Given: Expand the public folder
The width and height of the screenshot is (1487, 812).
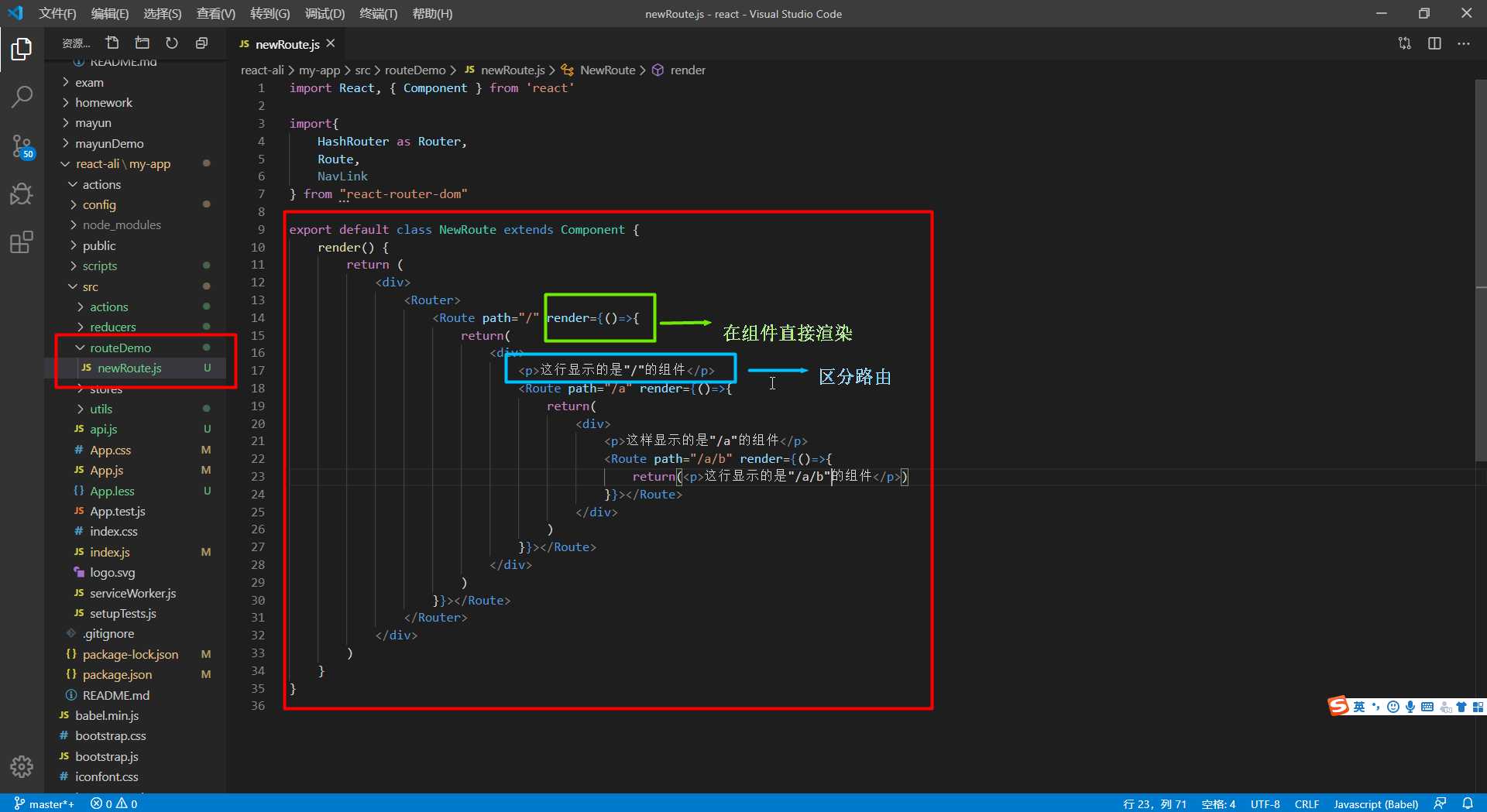Looking at the screenshot, I should coord(136,245).
